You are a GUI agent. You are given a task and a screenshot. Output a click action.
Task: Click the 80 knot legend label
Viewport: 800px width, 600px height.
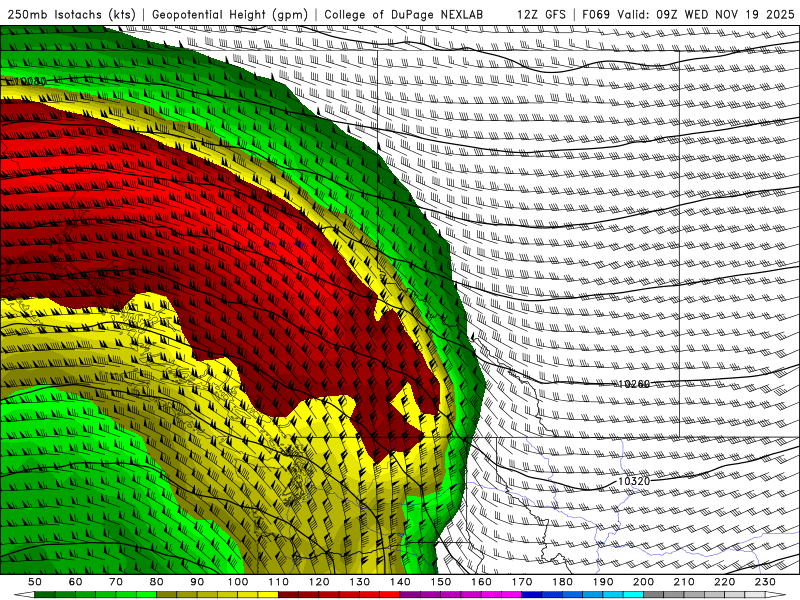pyautogui.click(x=157, y=582)
